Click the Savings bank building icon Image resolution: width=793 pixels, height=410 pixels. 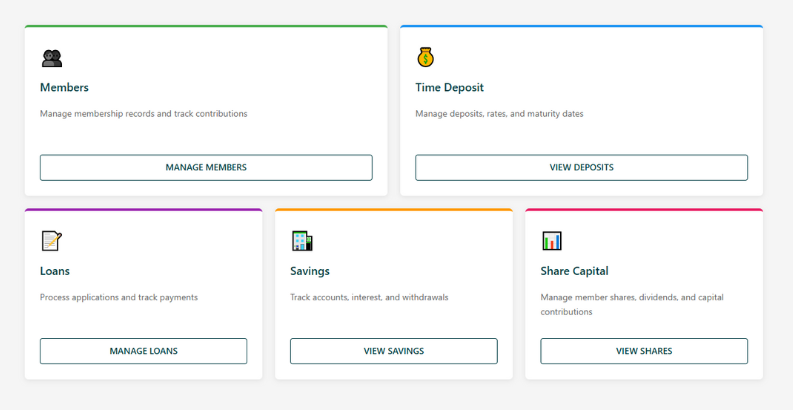302,241
